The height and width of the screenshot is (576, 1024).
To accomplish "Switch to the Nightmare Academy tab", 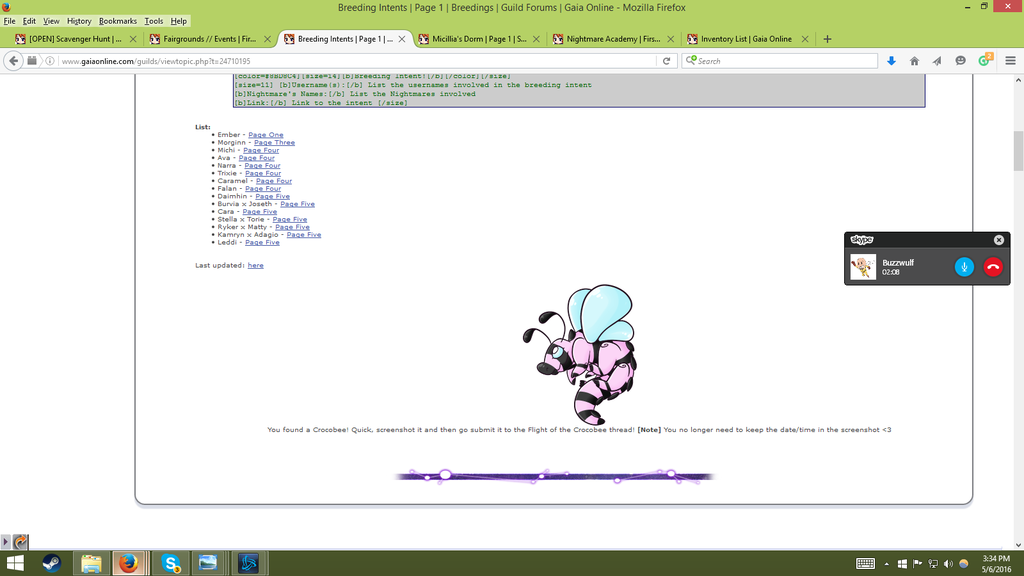I will [613, 39].
